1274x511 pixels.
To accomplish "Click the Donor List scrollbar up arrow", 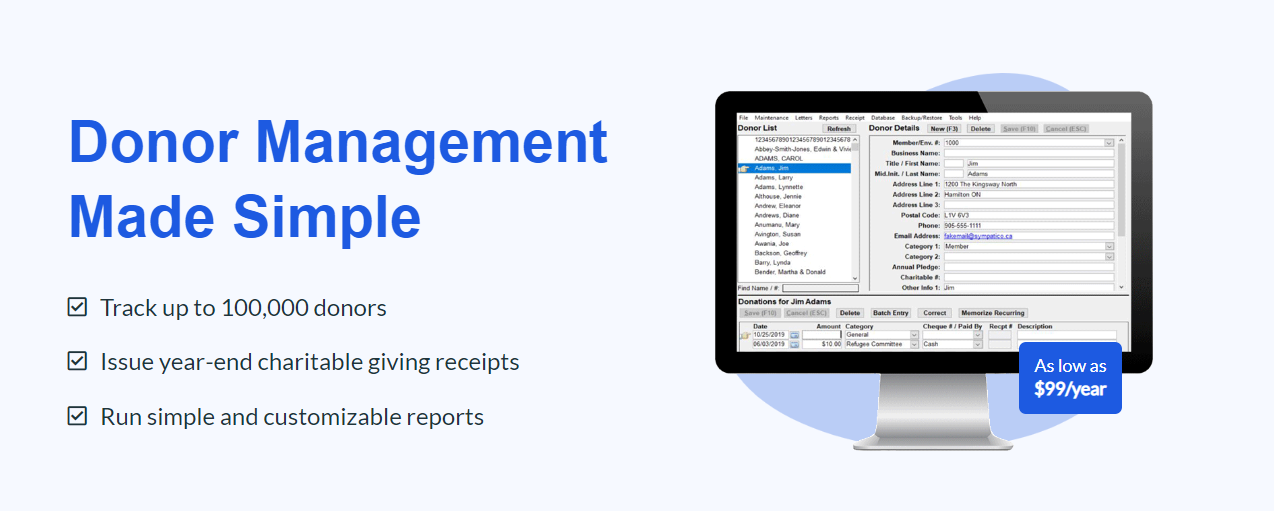I will pyautogui.click(x=855, y=140).
